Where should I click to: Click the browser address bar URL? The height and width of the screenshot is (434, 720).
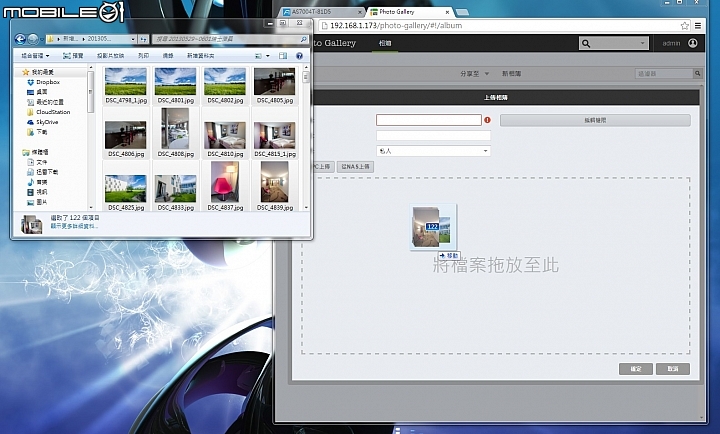(396, 26)
